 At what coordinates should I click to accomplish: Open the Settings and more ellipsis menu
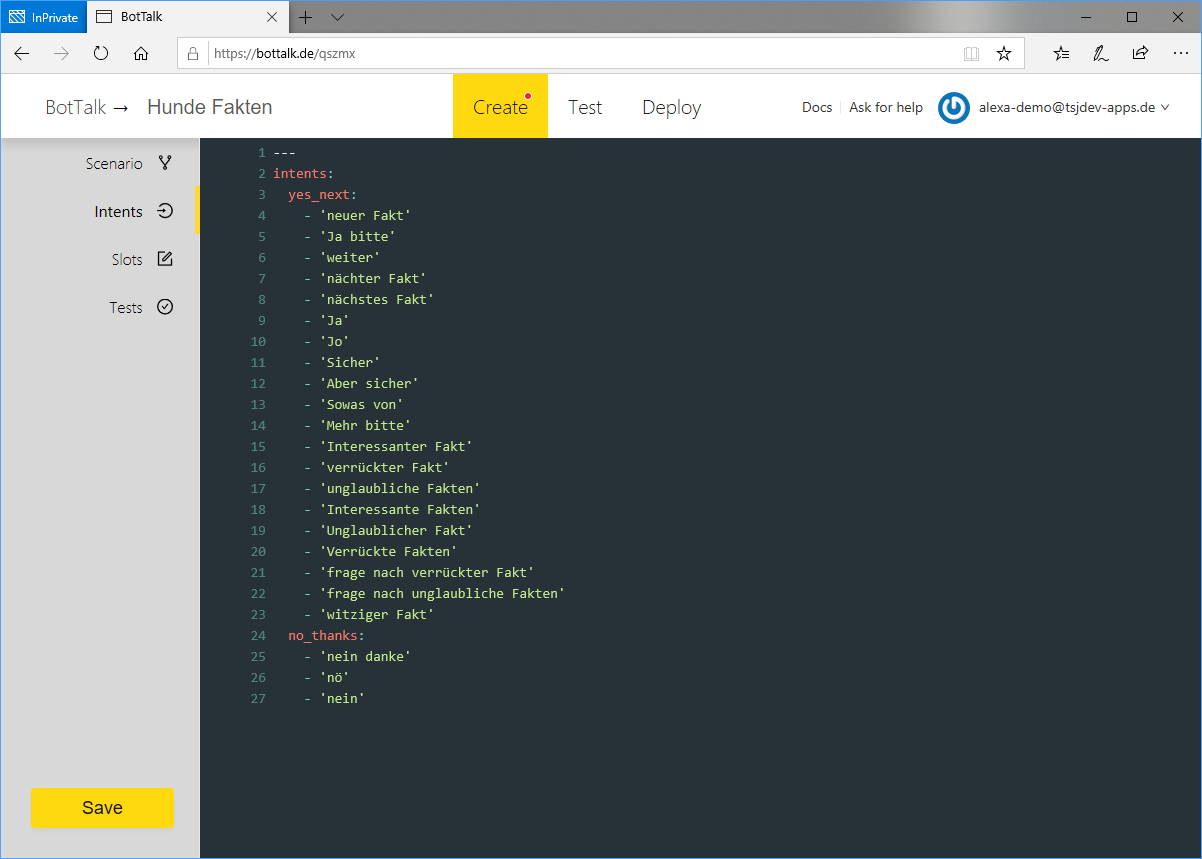point(1179,54)
